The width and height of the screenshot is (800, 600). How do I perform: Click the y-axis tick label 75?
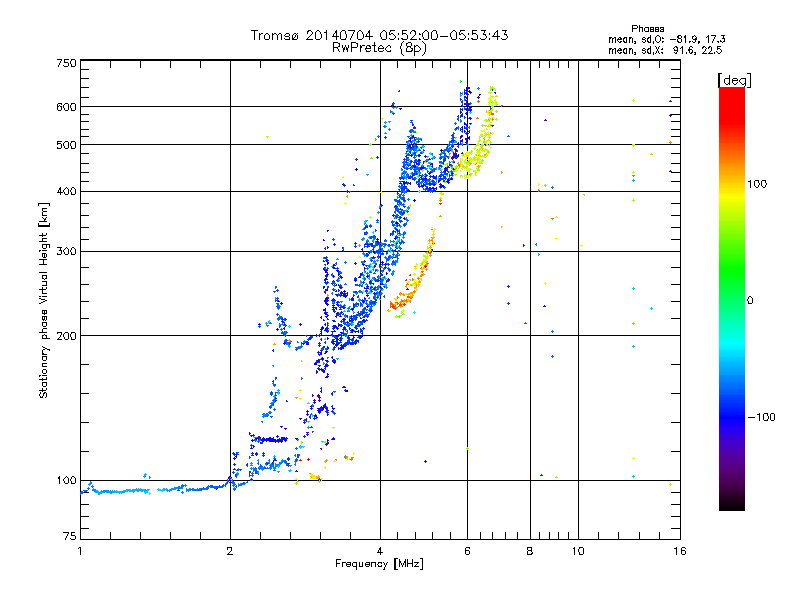tap(70, 536)
